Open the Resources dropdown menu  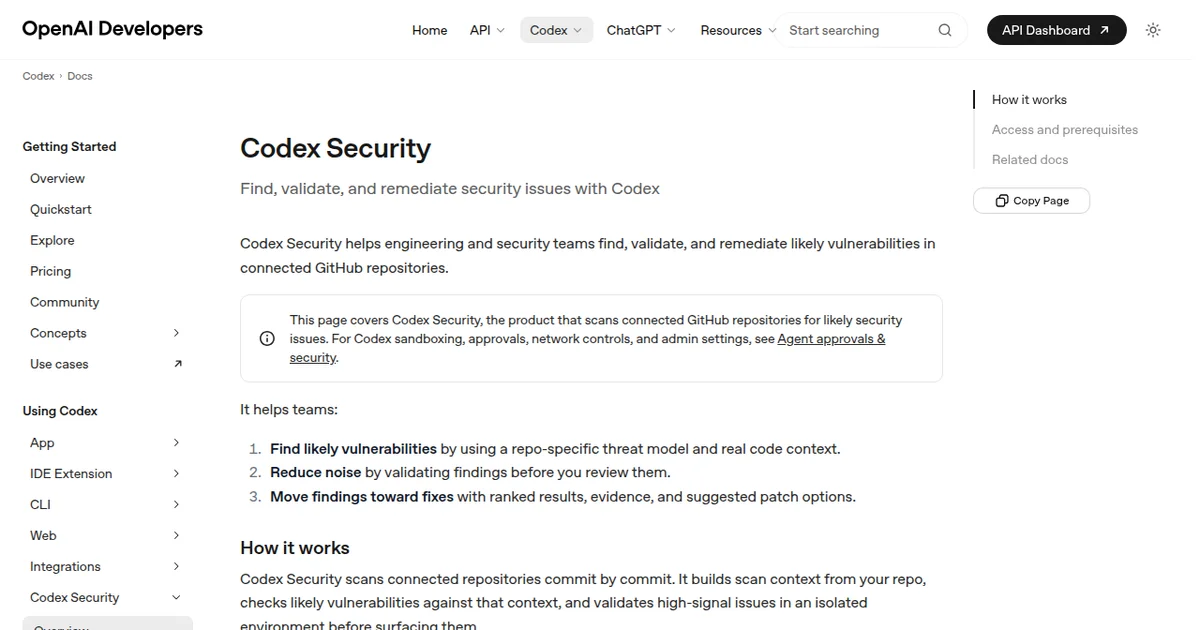click(x=737, y=30)
